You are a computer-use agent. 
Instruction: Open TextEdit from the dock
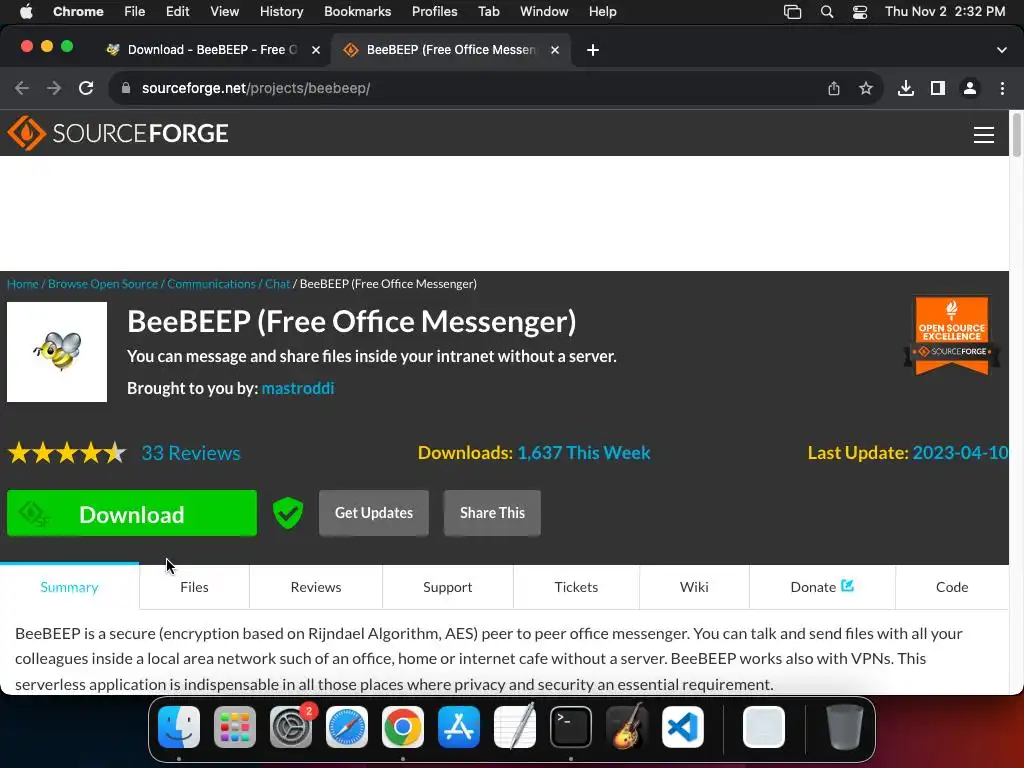click(x=515, y=727)
